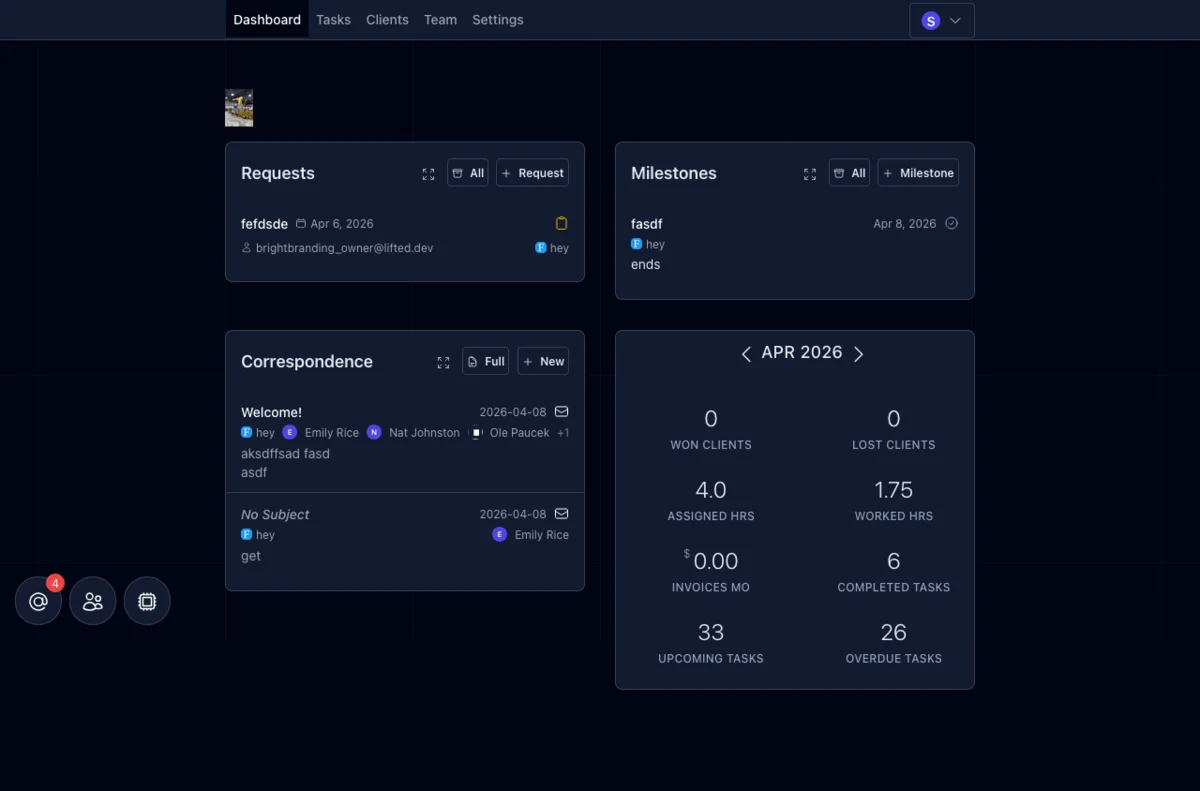Advance to the next month with the right chevron

[x=858, y=353]
